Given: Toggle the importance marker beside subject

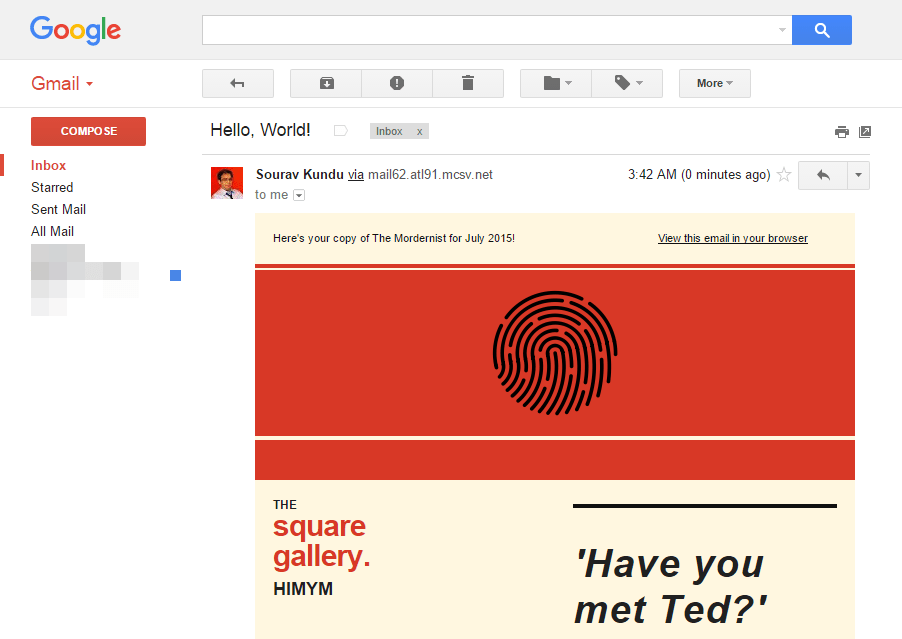Looking at the screenshot, I should (x=341, y=131).
